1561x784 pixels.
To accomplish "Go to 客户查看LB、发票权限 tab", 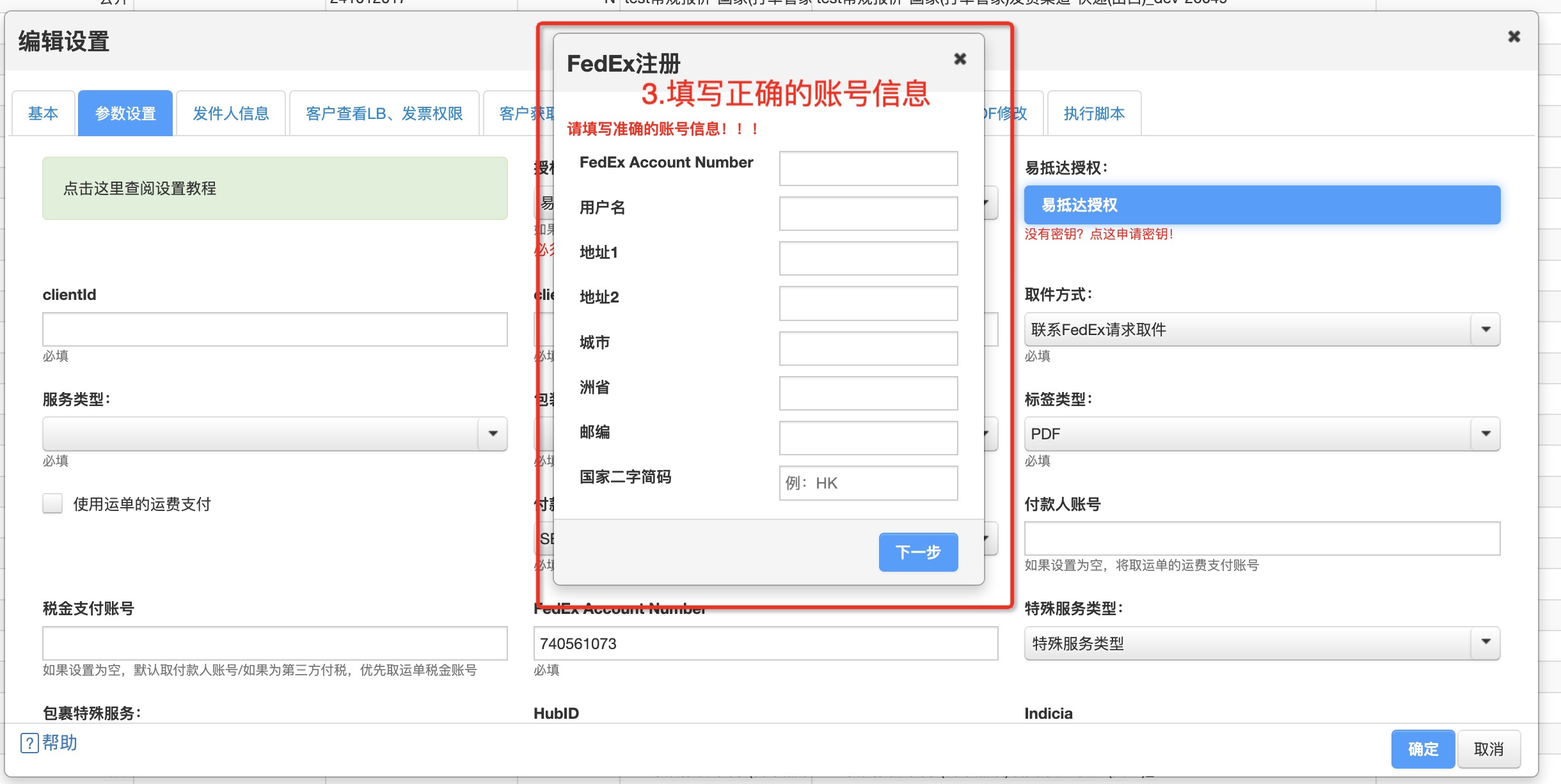I will coord(384,113).
